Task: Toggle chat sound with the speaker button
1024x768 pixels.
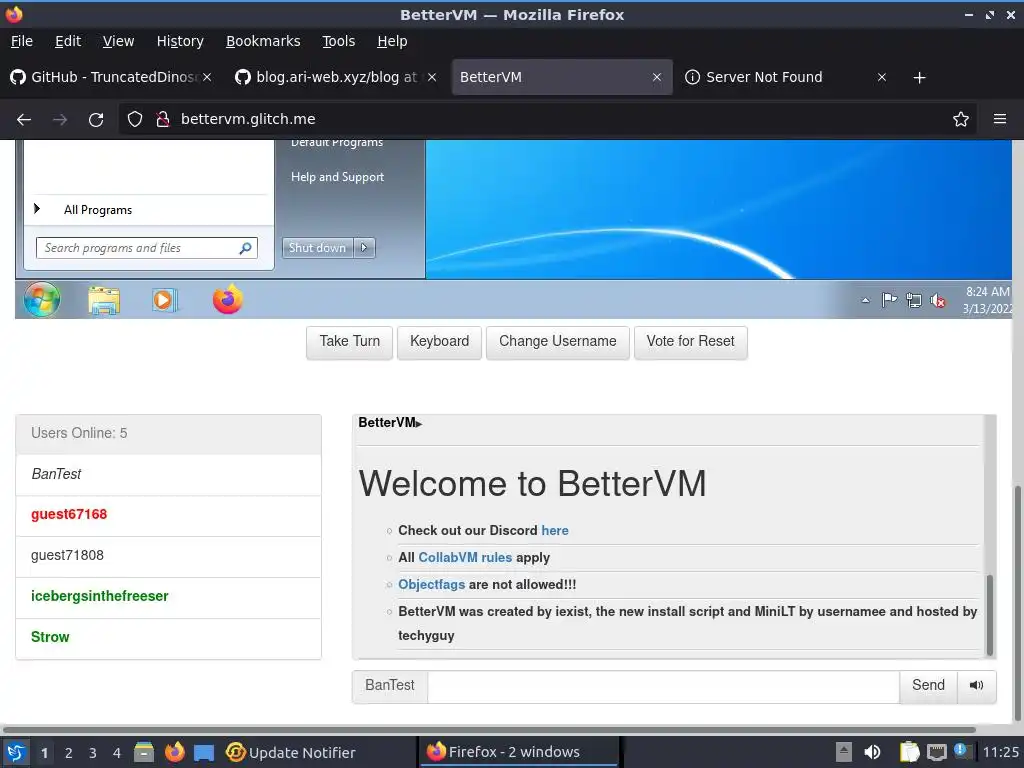Action: click(x=976, y=686)
